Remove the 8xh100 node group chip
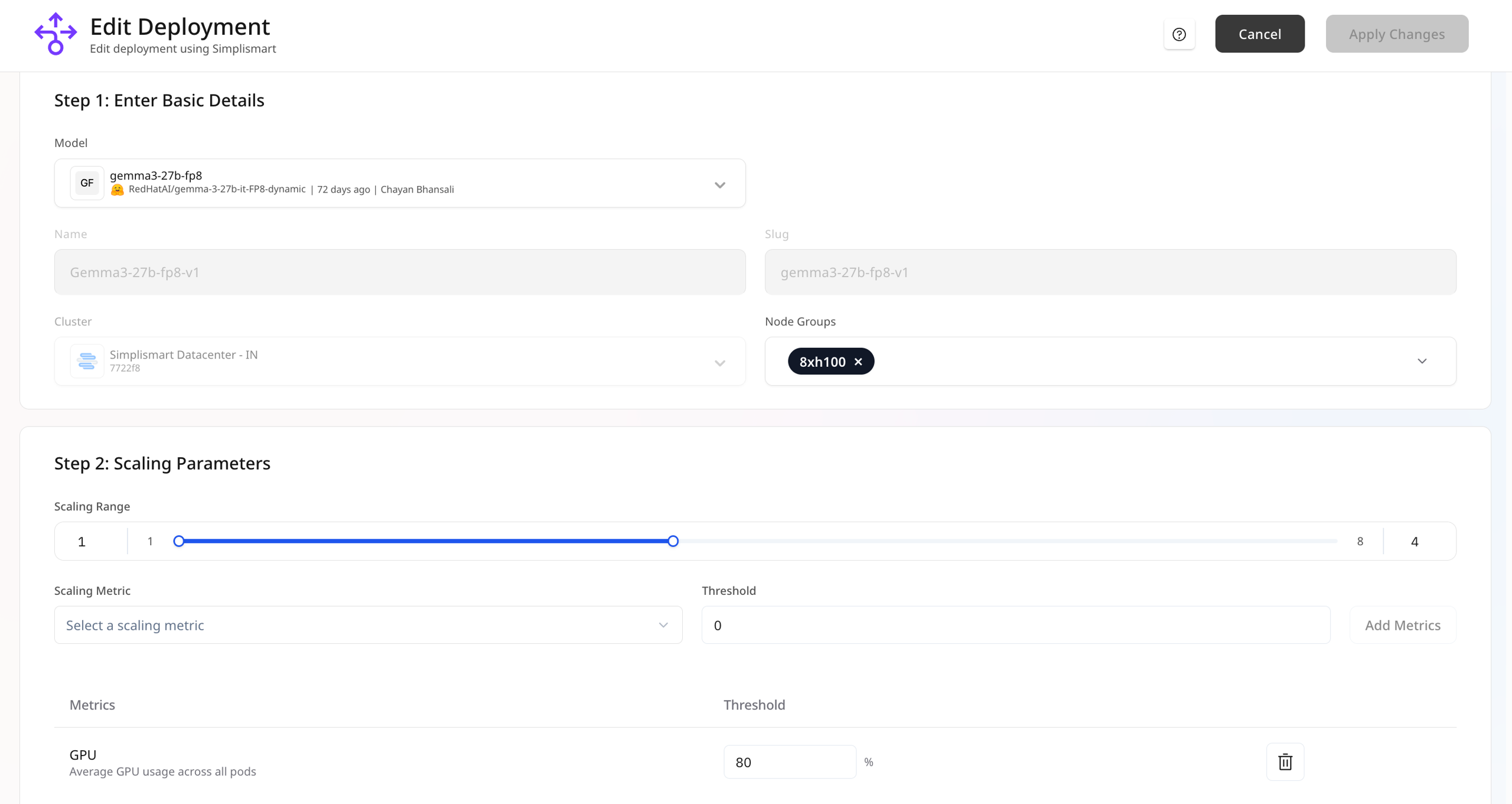The image size is (1512, 804). (858, 362)
